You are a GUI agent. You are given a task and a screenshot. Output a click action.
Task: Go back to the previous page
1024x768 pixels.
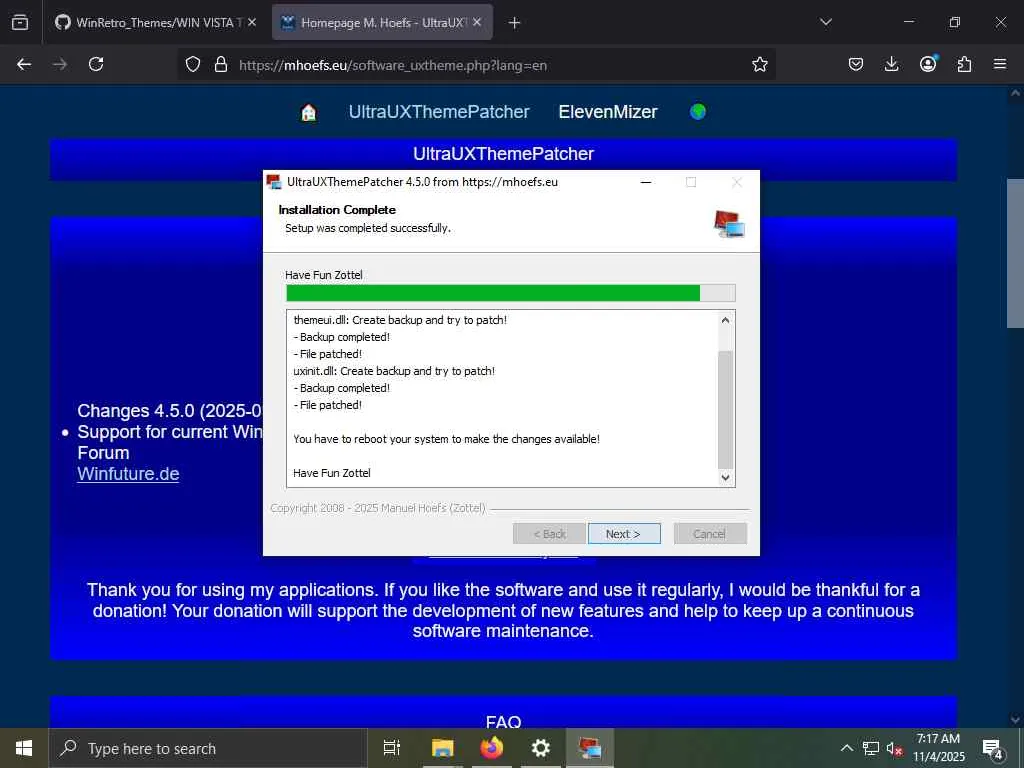coord(24,64)
